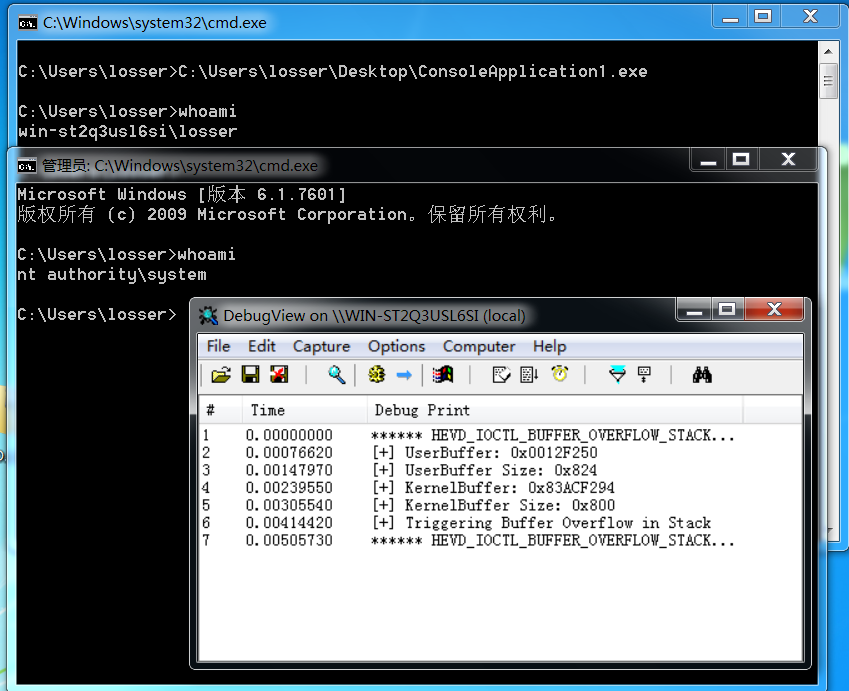This screenshot has height=691, width=849.
Task: Click the History Depth icon
Action: click(644, 375)
